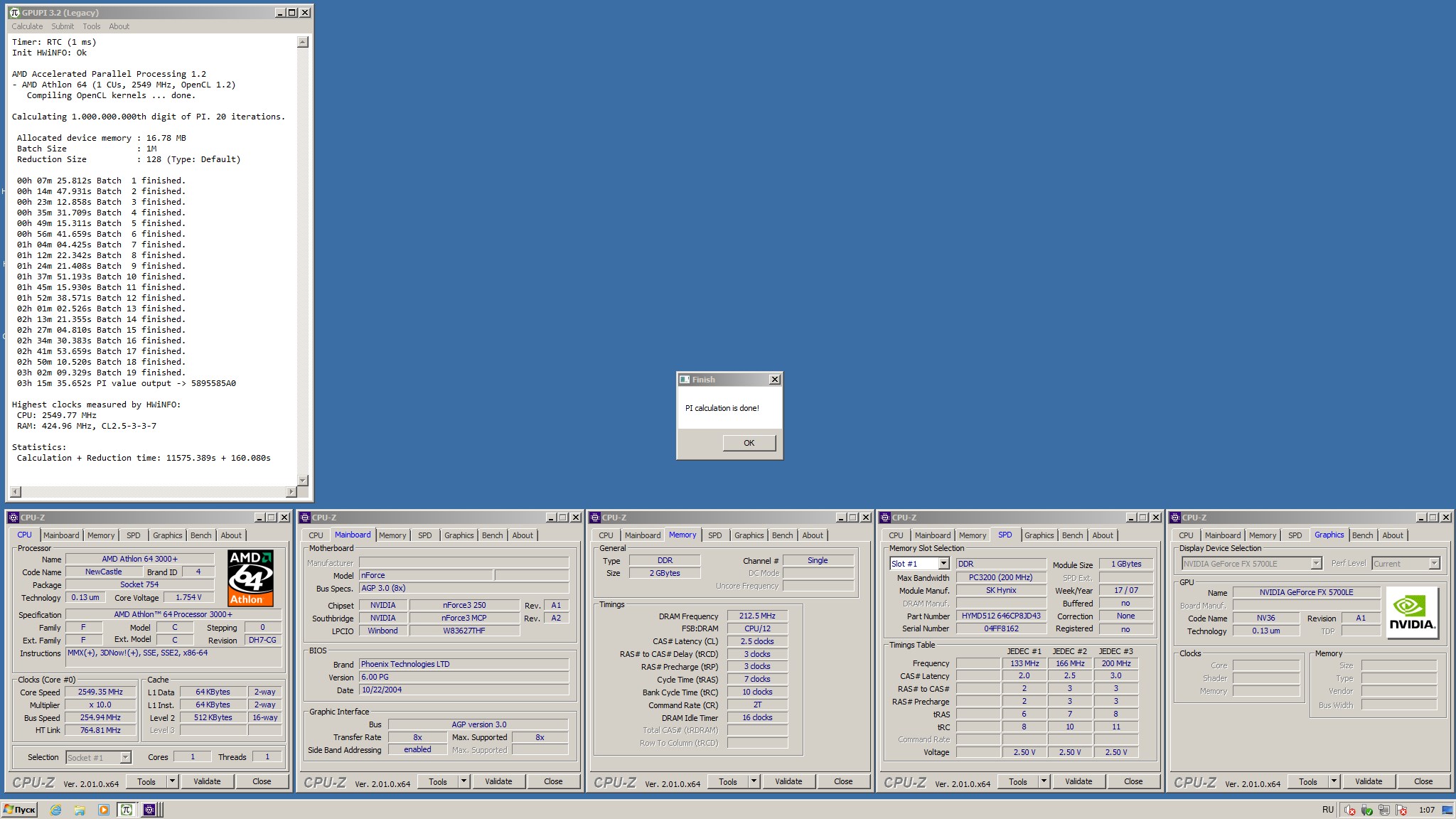Close the Finish dialog with X
The height and width of the screenshot is (819, 1456).
[x=775, y=380]
